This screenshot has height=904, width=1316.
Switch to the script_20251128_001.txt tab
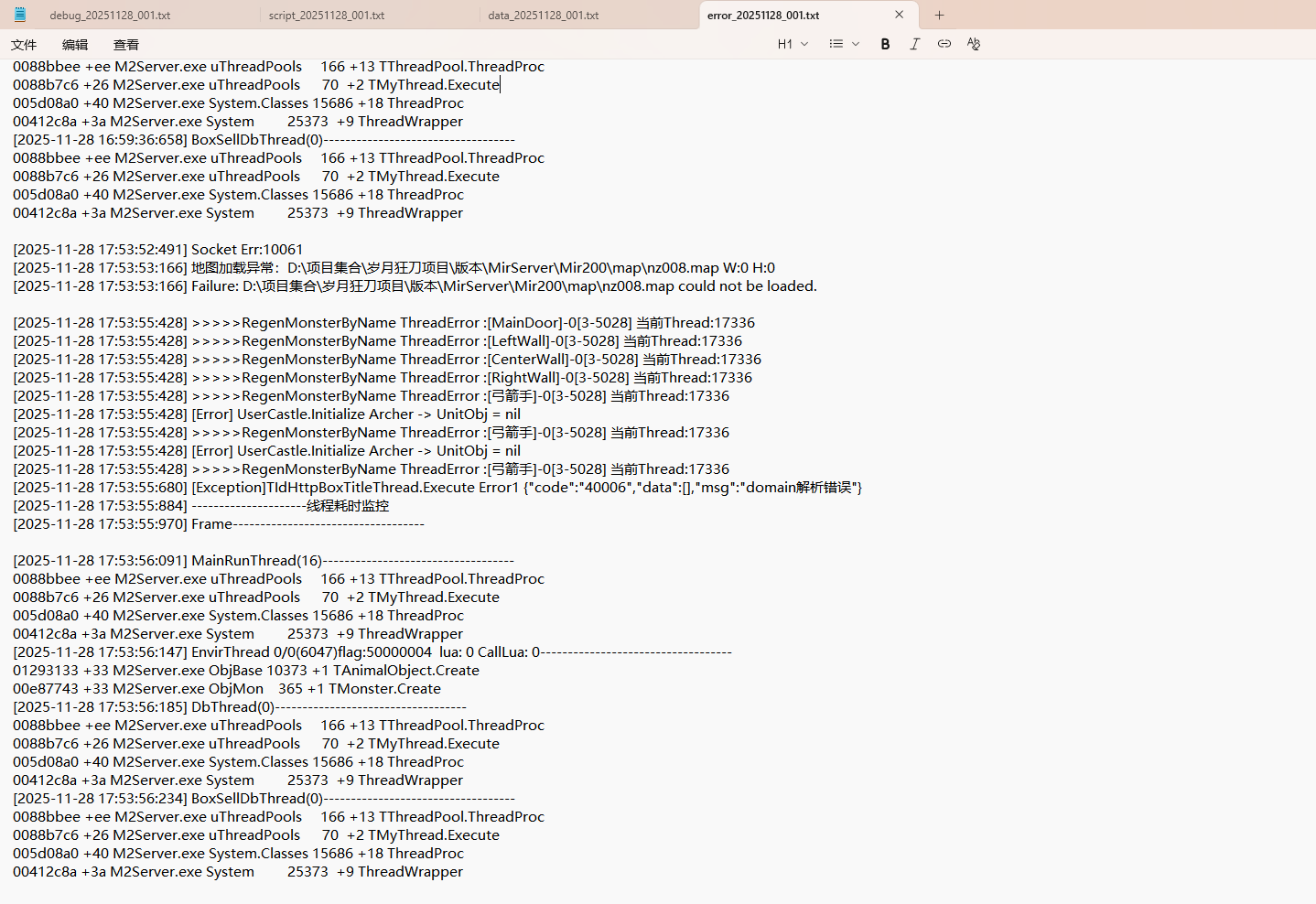click(327, 16)
